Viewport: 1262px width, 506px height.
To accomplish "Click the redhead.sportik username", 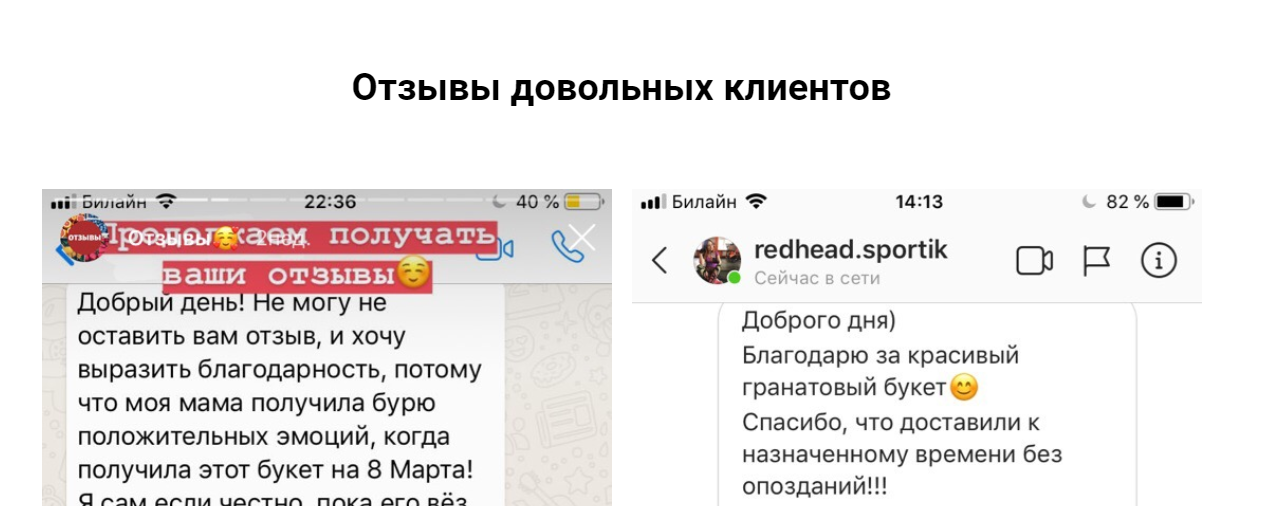I will point(851,249).
